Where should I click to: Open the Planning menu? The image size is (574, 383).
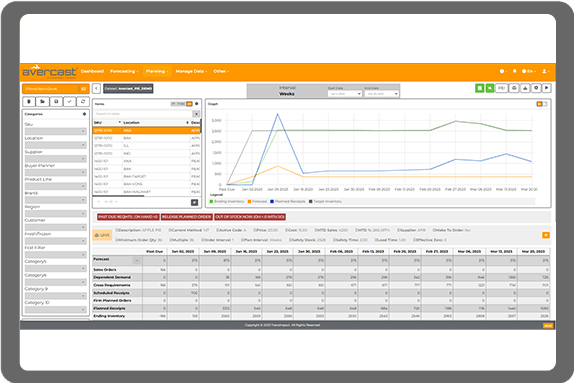click(x=157, y=71)
